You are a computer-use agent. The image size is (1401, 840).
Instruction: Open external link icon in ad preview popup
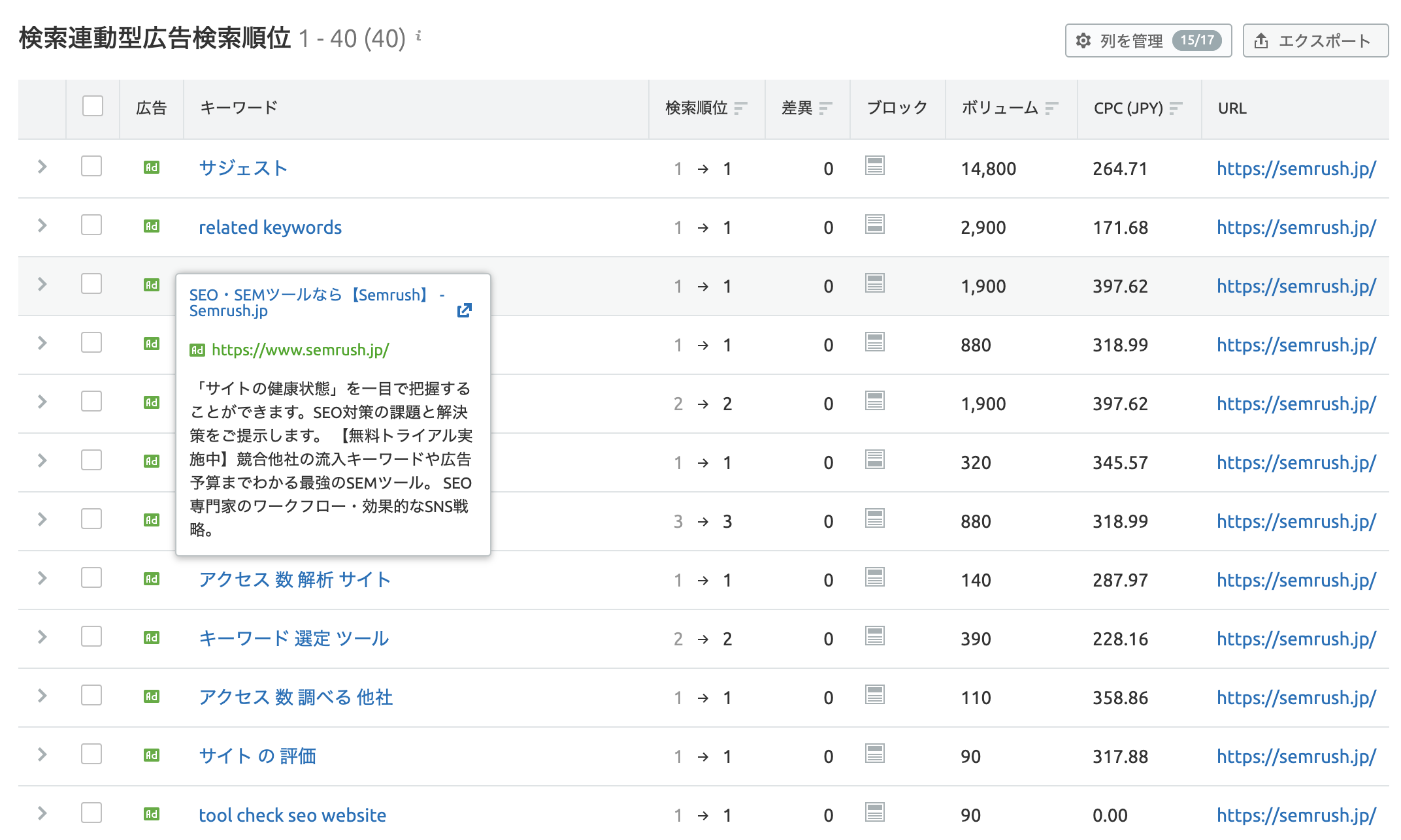464,310
